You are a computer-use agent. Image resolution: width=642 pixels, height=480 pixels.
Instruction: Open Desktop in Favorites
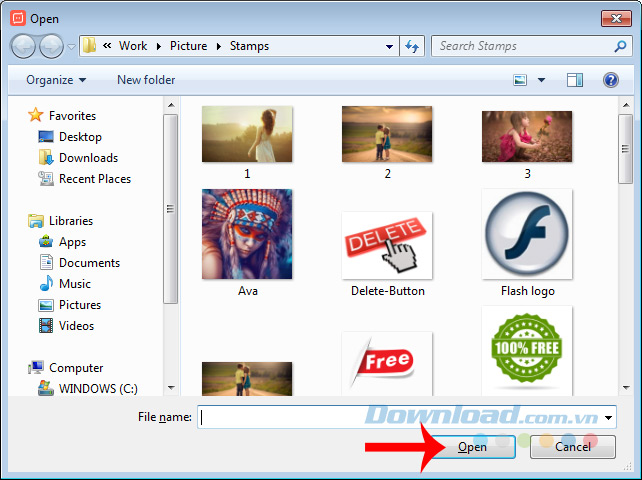80,137
